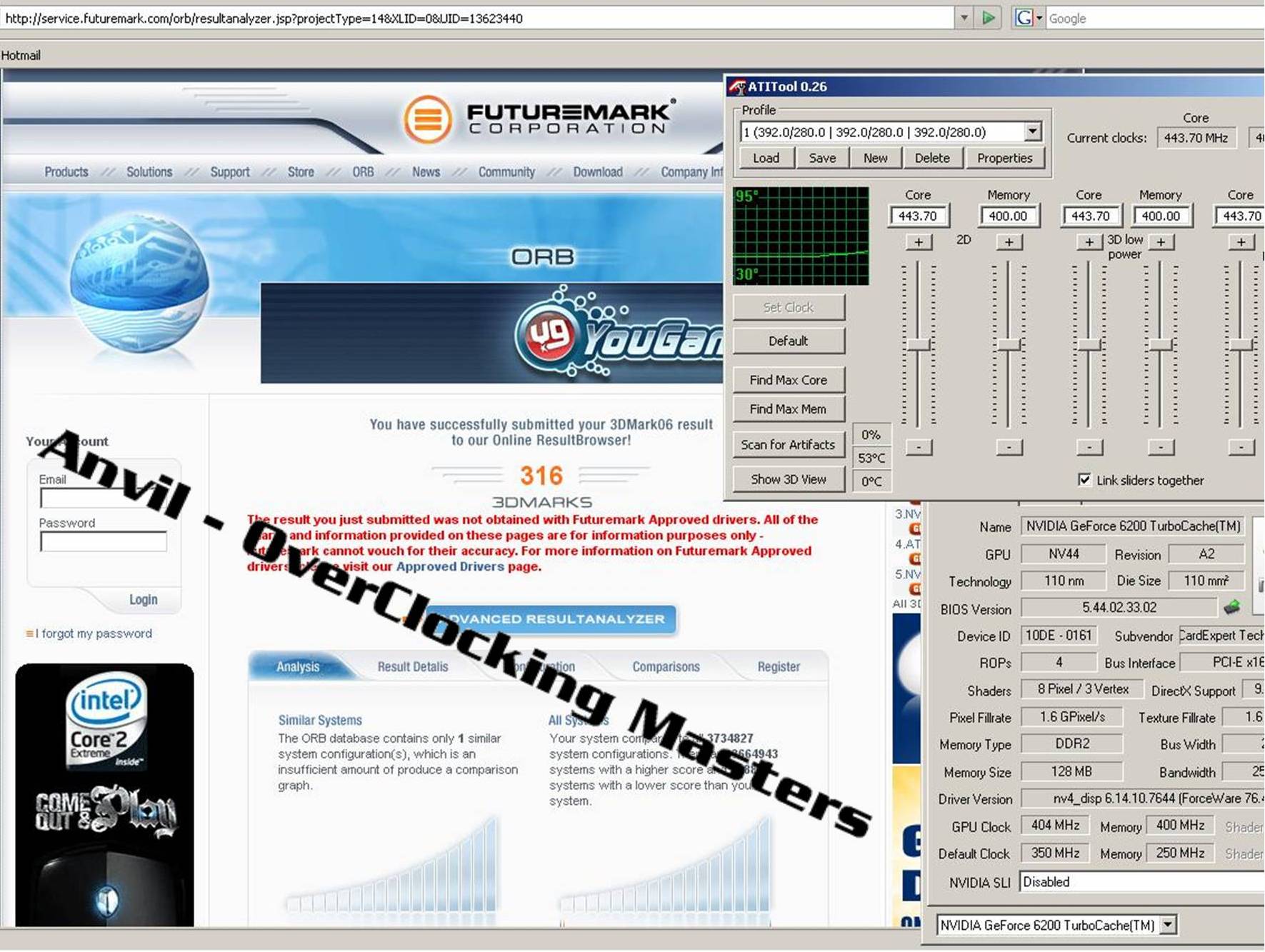Click the Load profile button

coord(766,158)
